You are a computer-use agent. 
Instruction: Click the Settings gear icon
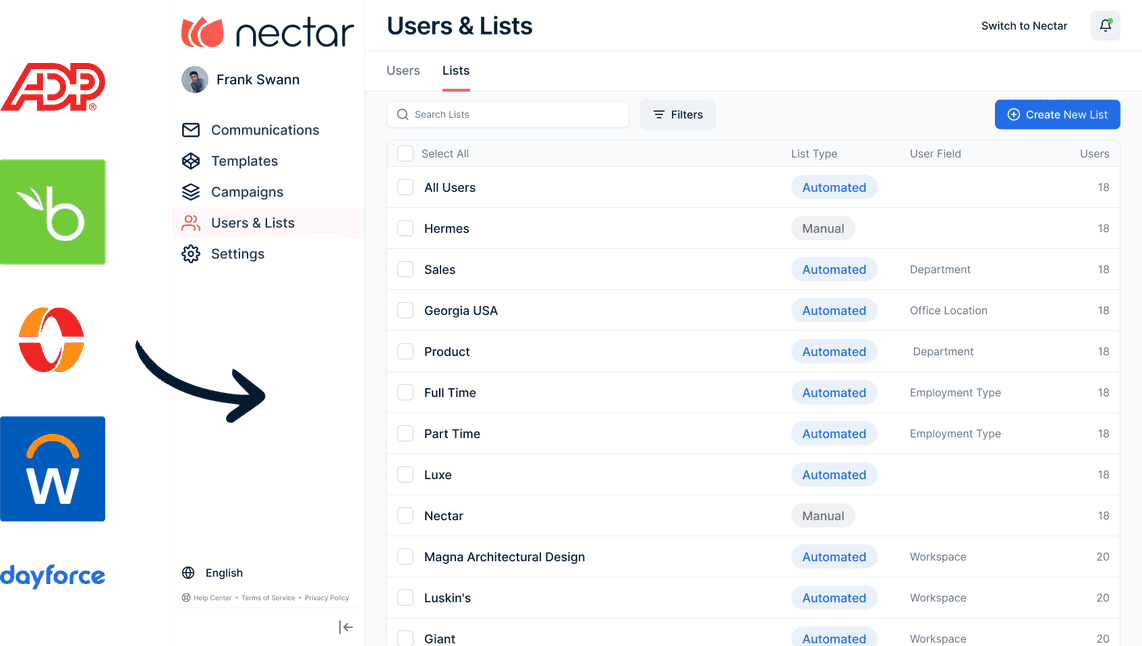[x=191, y=253]
